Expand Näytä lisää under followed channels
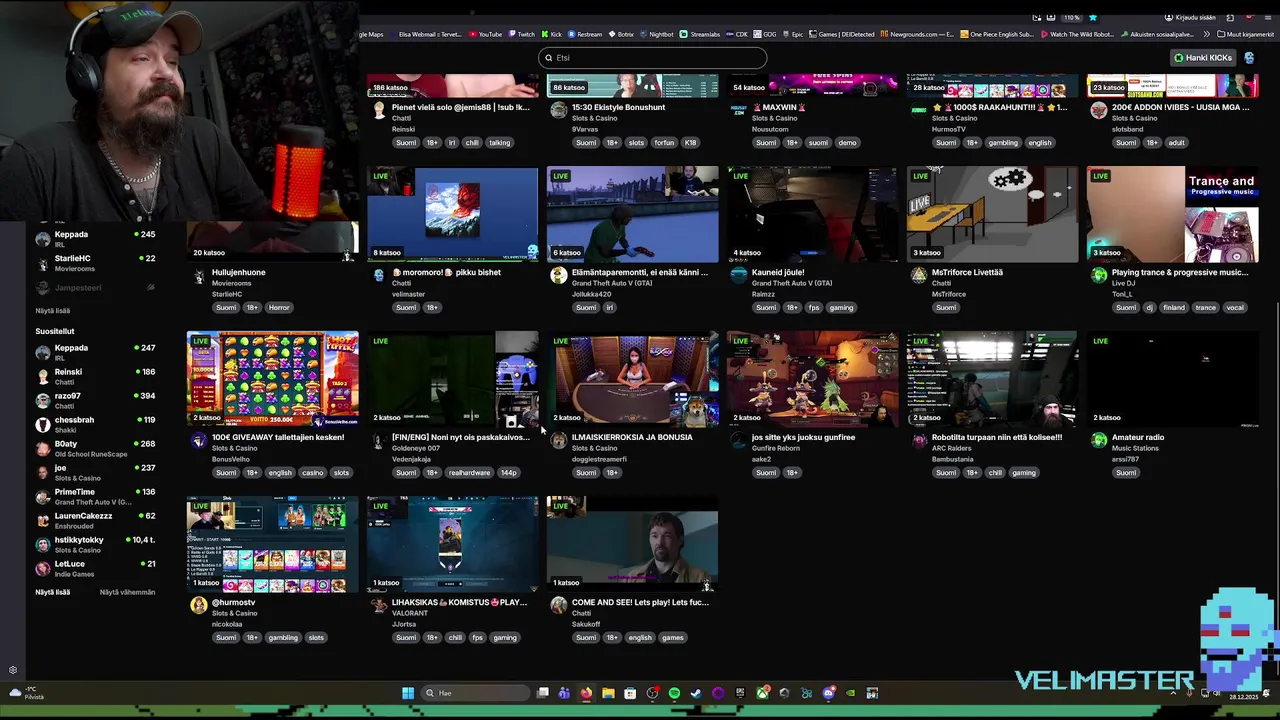Image resolution: width=1280 pixels, height=720 pixels. (x=53, y=311)
